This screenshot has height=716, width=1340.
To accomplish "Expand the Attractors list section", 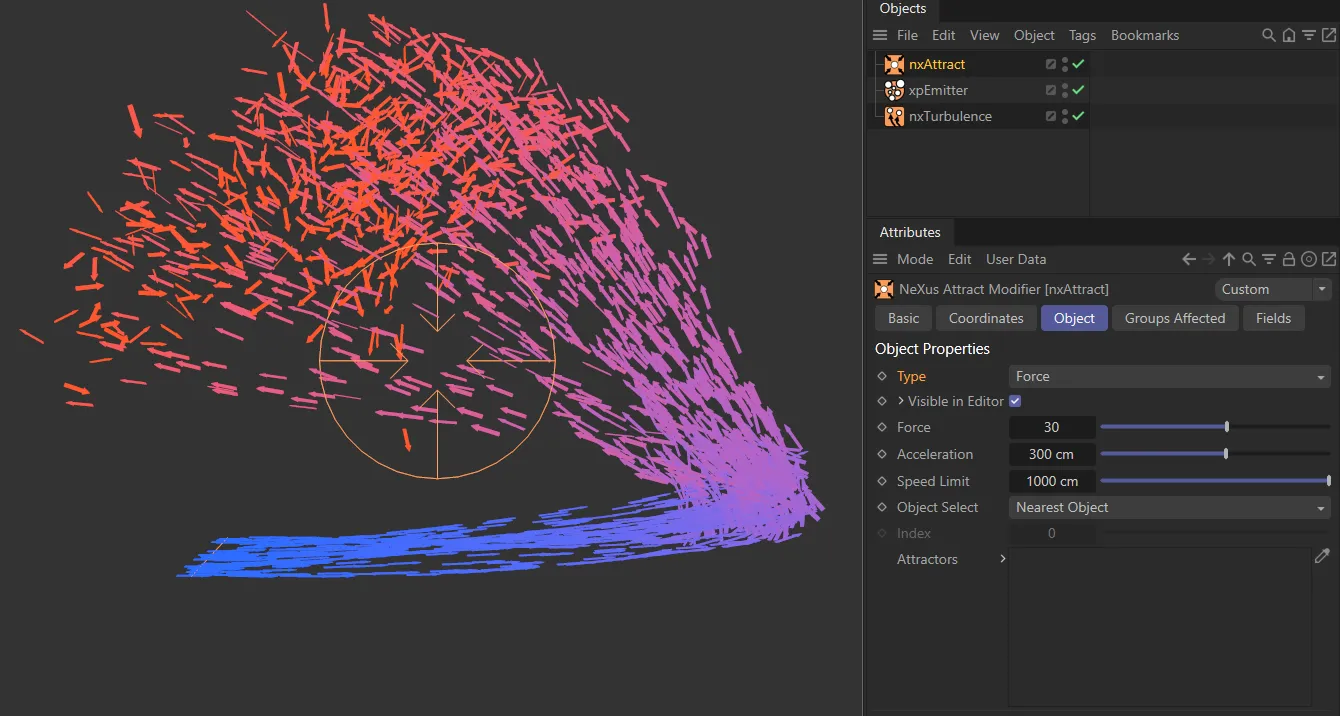I will pyautogui.click(x=1003, y=559).
